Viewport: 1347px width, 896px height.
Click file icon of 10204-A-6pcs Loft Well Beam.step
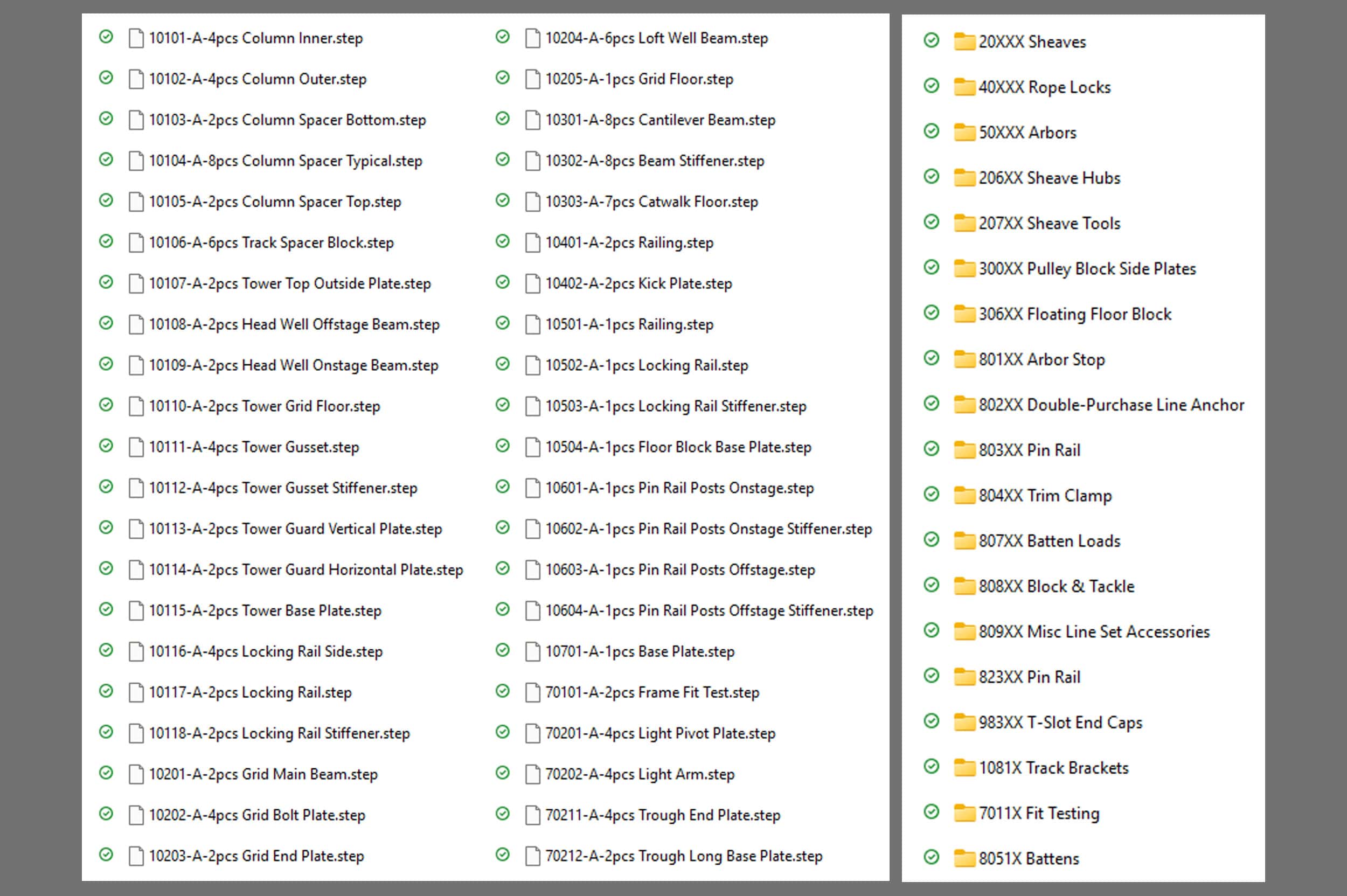pos(533,38)
